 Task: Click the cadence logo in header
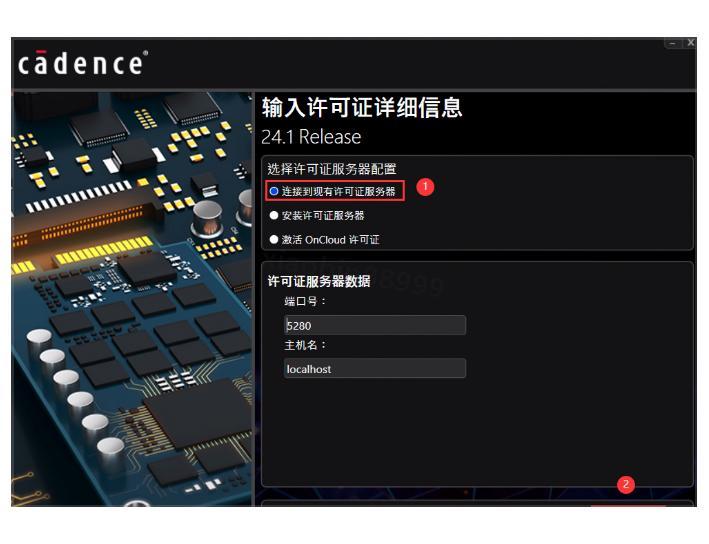[83, 63]
